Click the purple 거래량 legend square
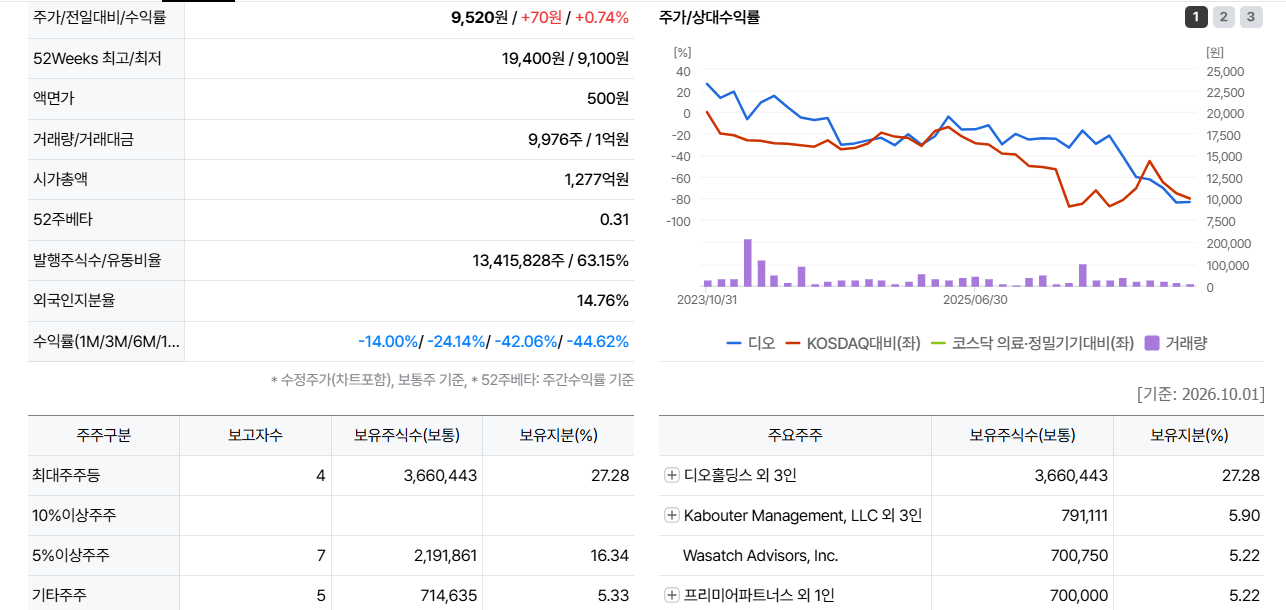The width and height of the screenshot is (1286, 610). (x=1152, y=343)
